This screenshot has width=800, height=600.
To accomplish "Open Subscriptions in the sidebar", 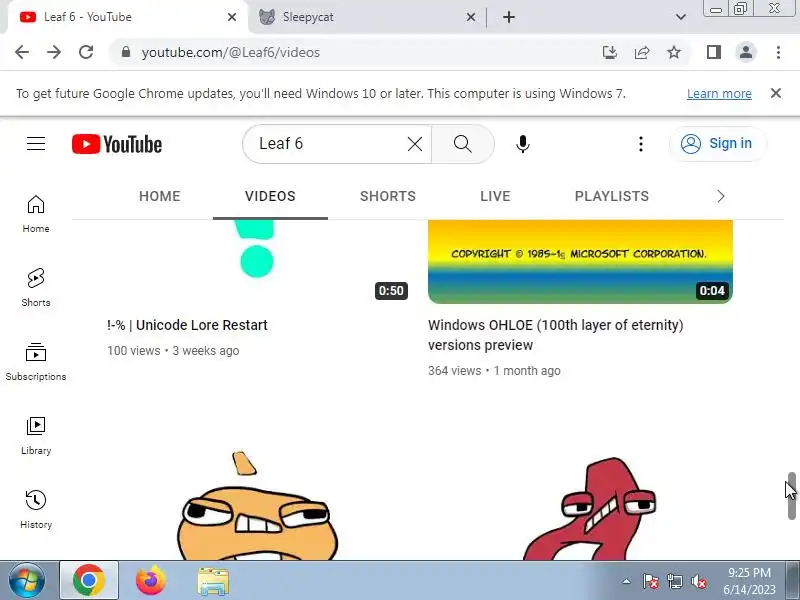I will 36,362.
